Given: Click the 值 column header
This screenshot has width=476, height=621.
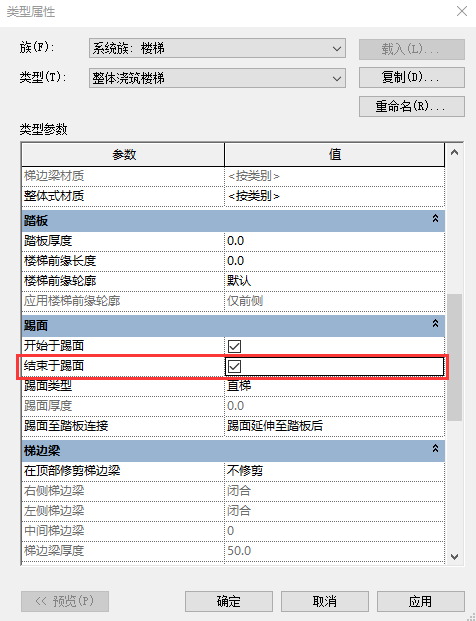Looking at the screenshot, I should (334, 154).
